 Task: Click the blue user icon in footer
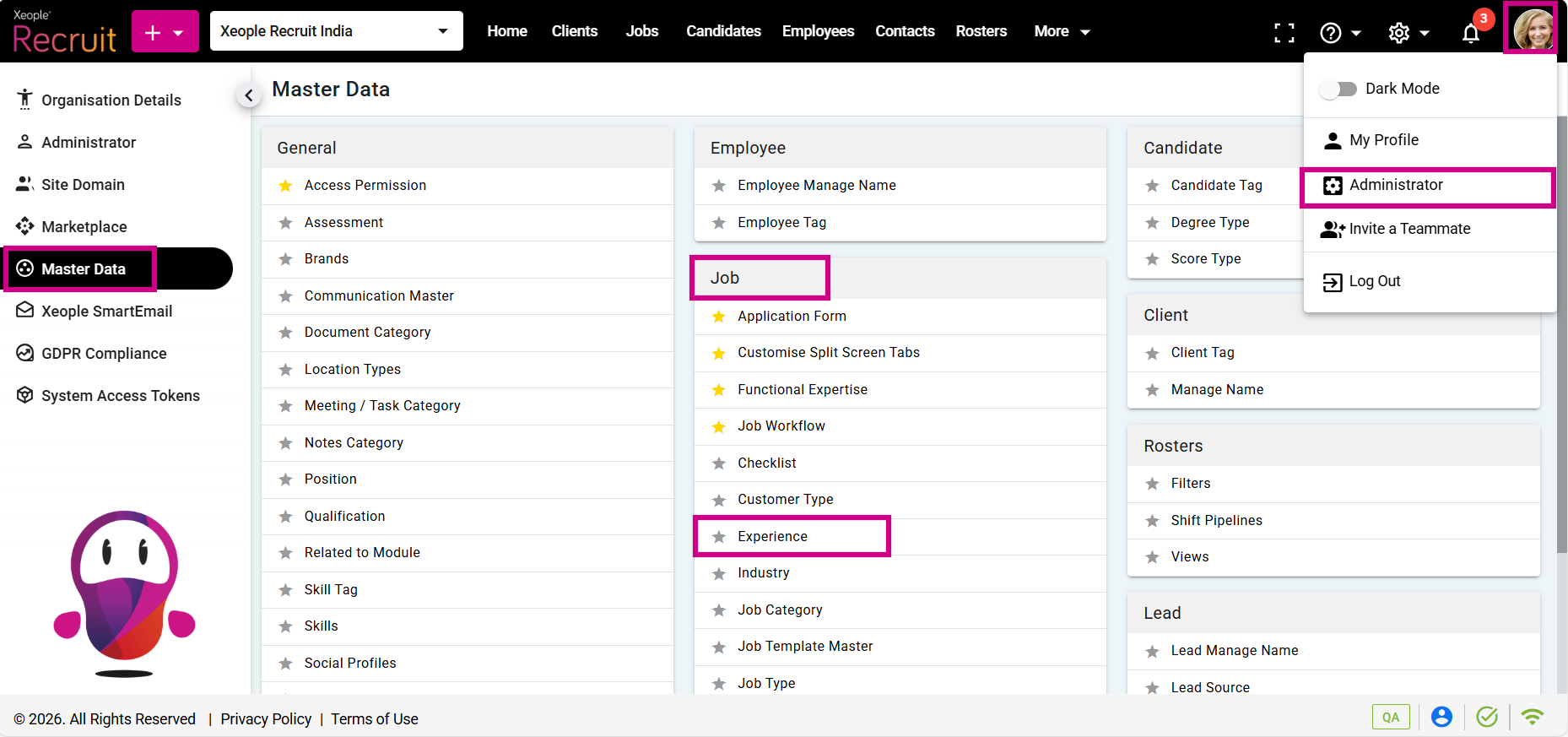click(1441, 718)
